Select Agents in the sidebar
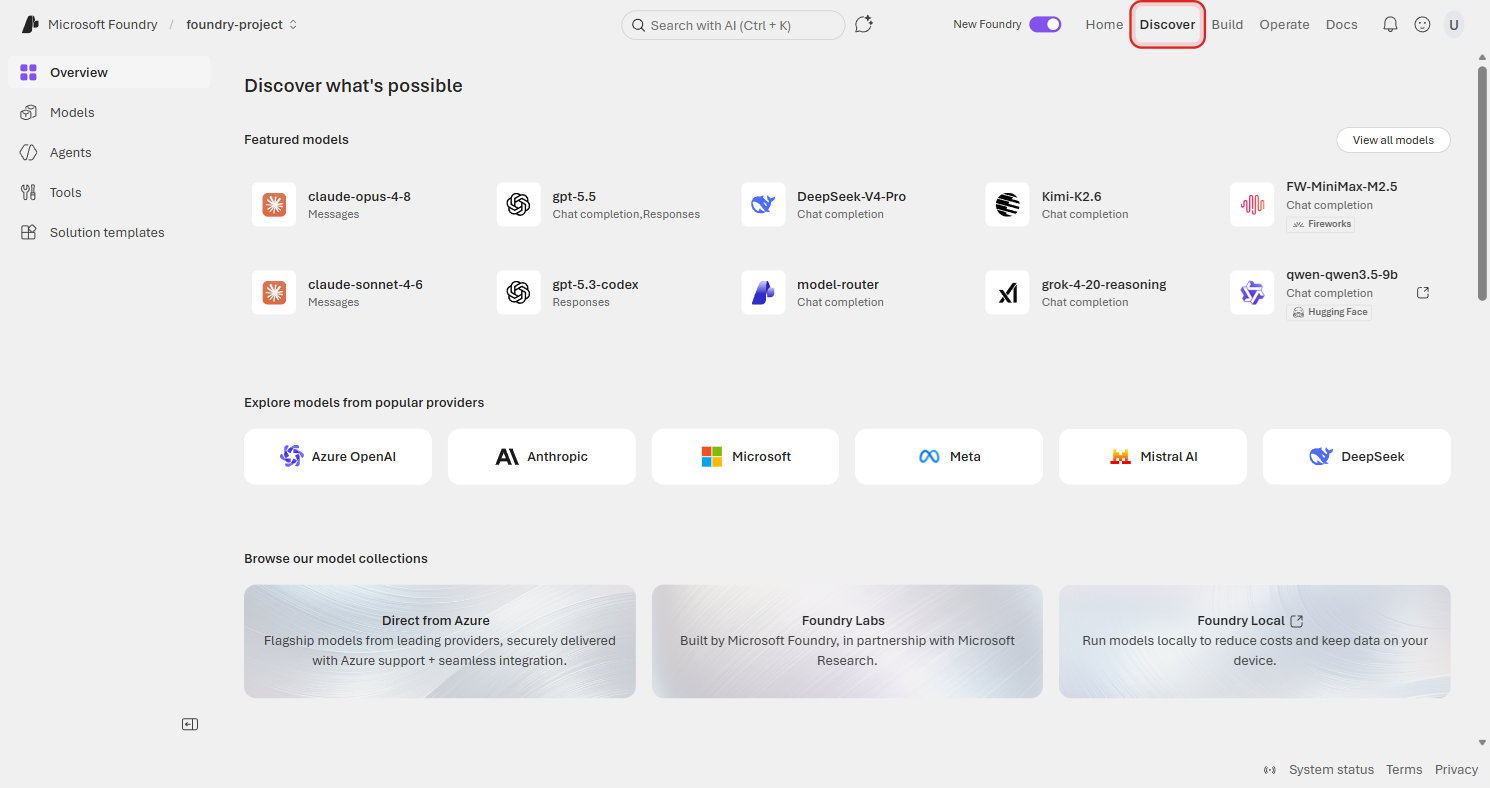Viewport: 1490px width, 788px height. (109, 152)
